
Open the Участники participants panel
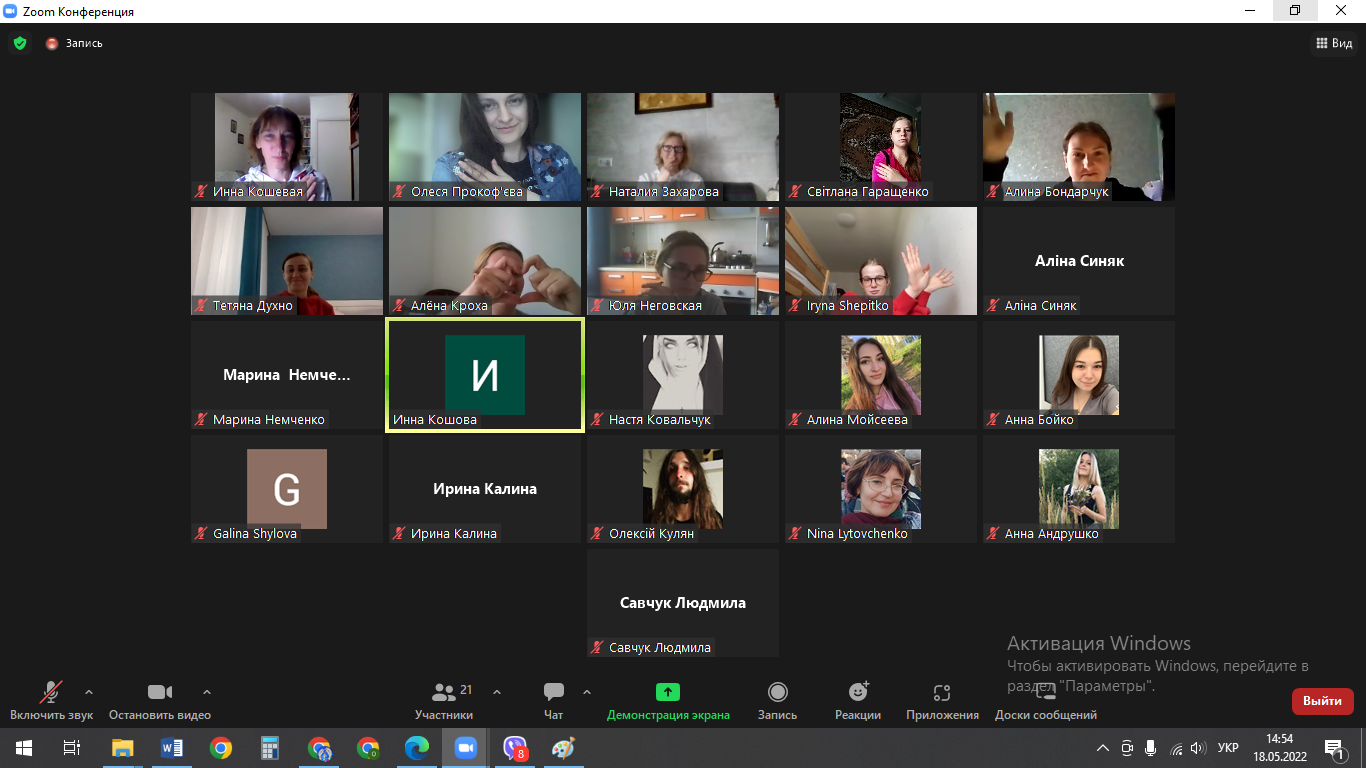click(x=444, y=701)
